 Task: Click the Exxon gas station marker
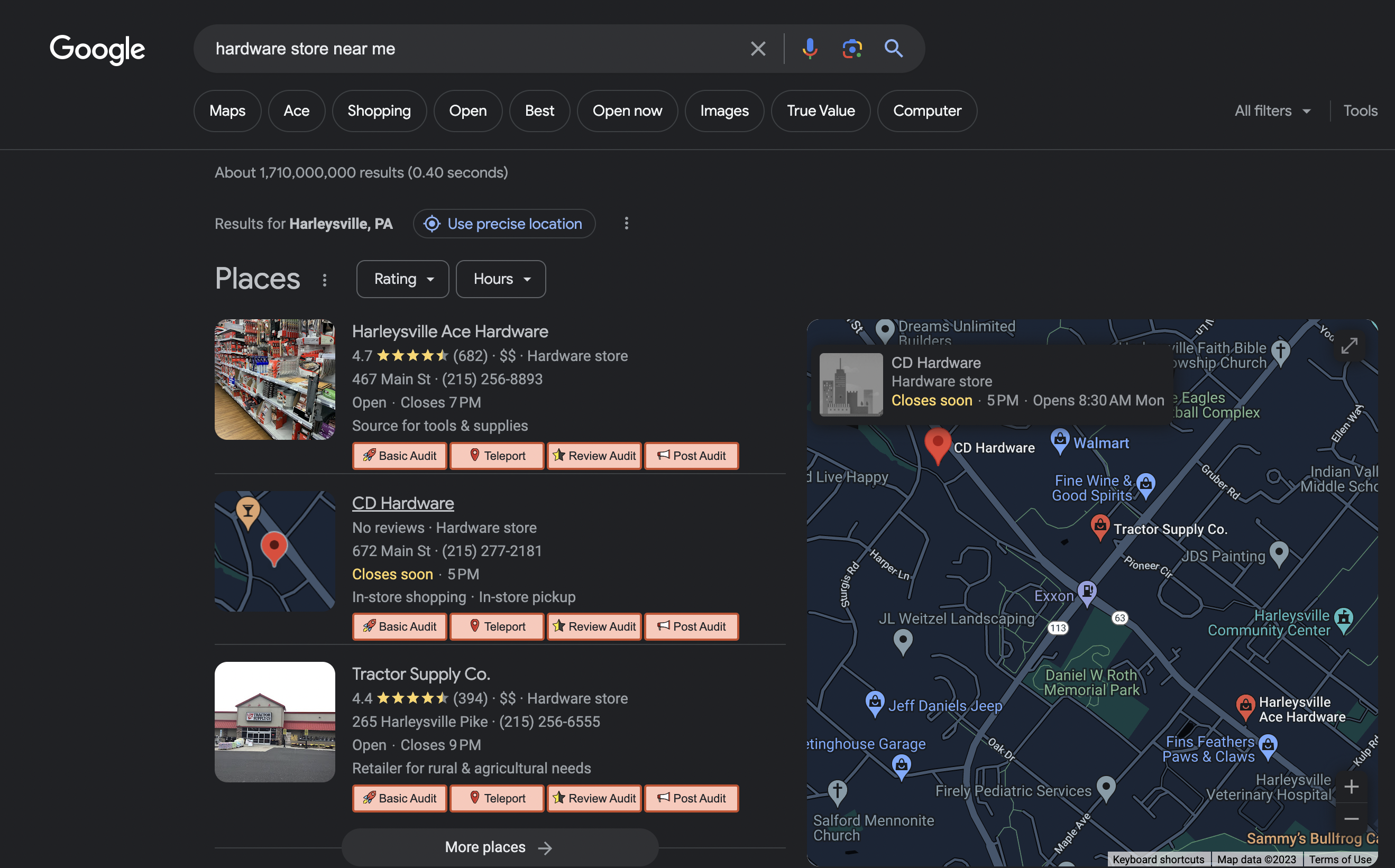1087,594
